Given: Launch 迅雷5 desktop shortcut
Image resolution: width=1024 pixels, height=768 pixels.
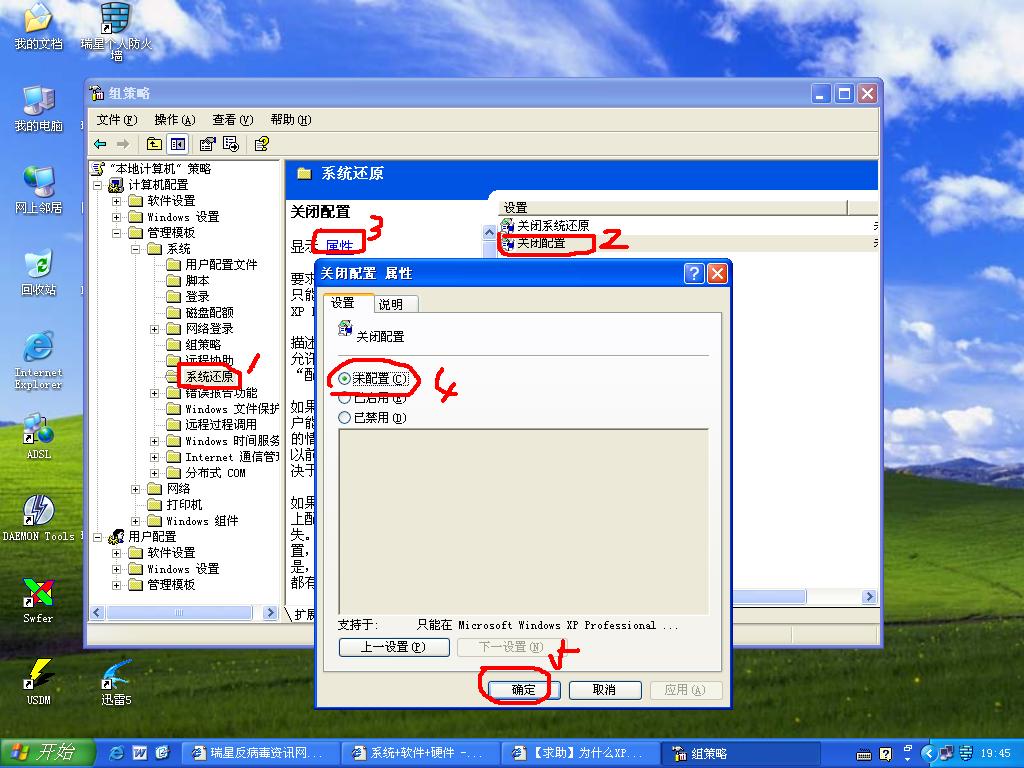Looking at the screenshot, I should pyautogui.click(x=116, y=682).
